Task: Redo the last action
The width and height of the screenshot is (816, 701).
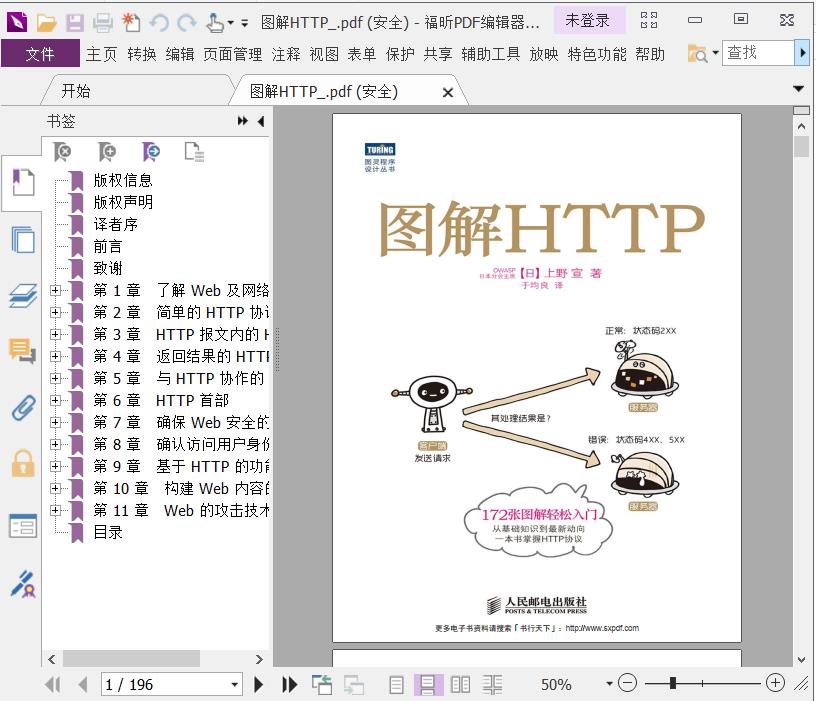Action: click(187, 22)
